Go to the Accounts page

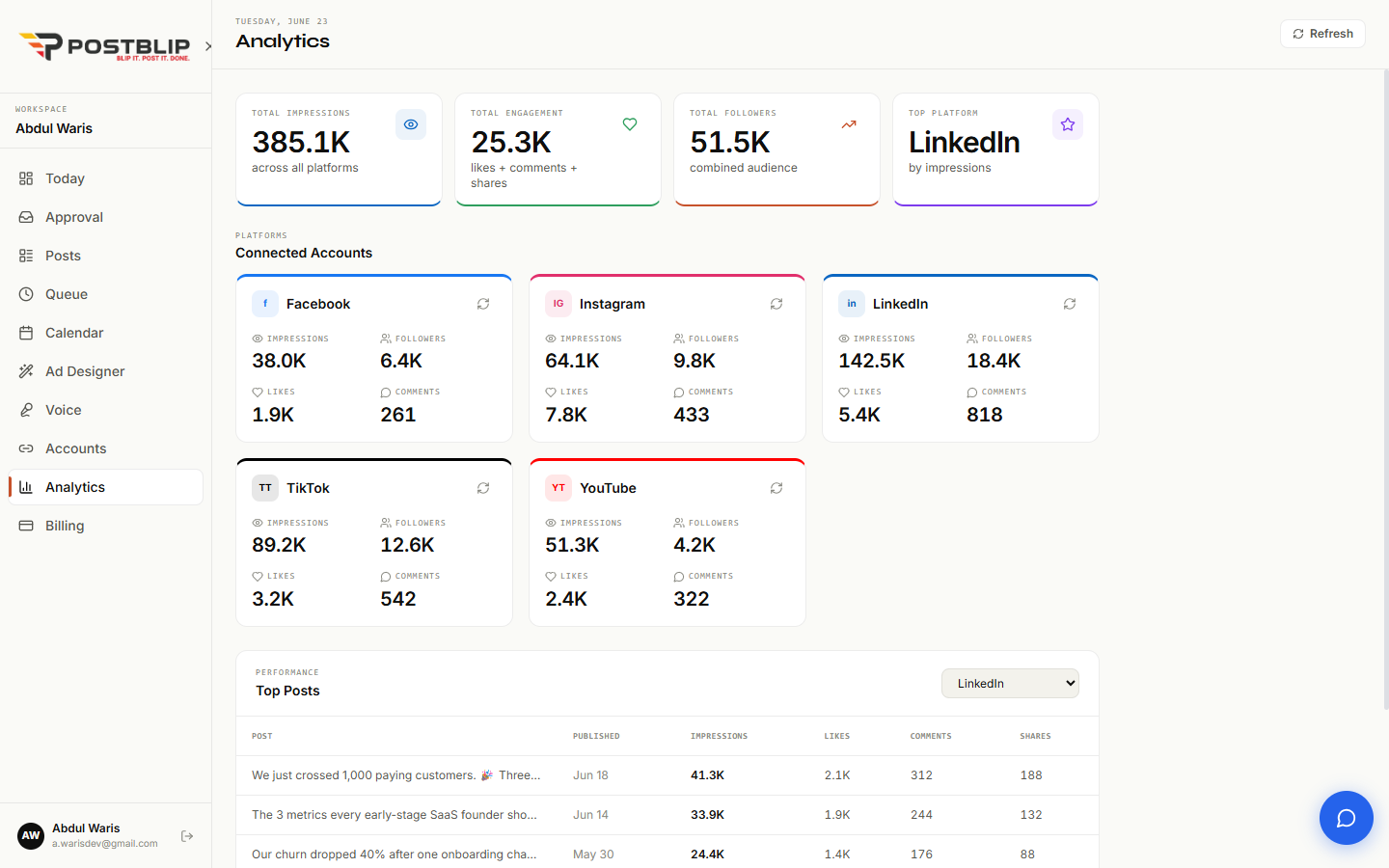pyautogui.click(x=106, y=448)
